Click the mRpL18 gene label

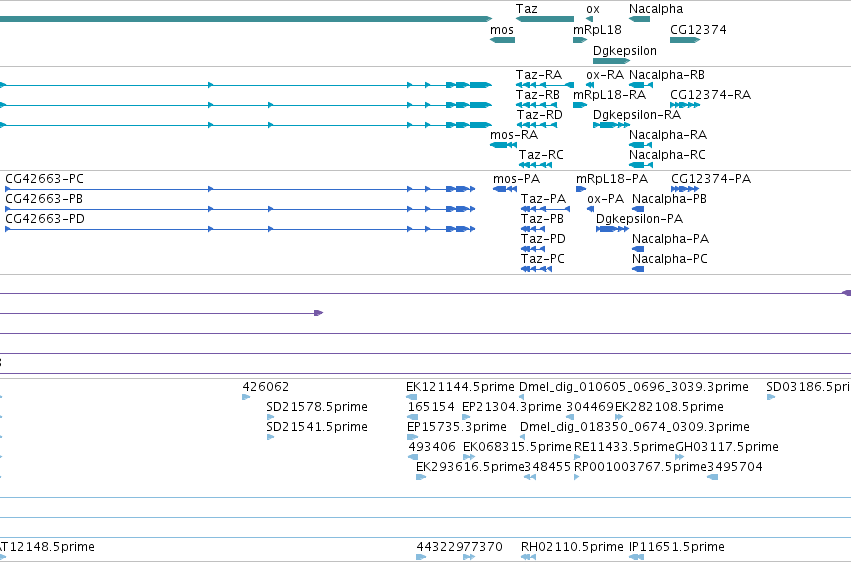pyautogui.click(x=597, y=30)
